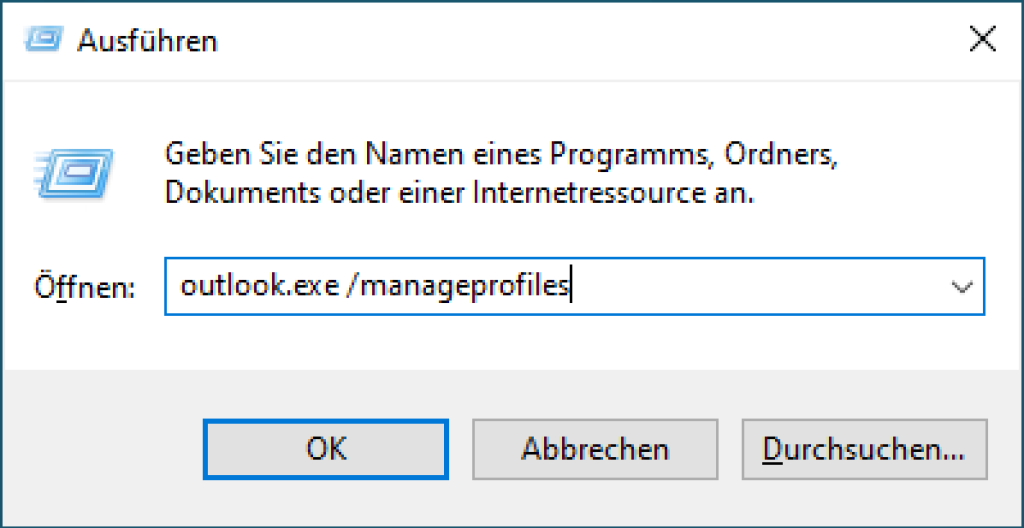
Task: Click the small Run icon in title bar
Action: point(44,41)
